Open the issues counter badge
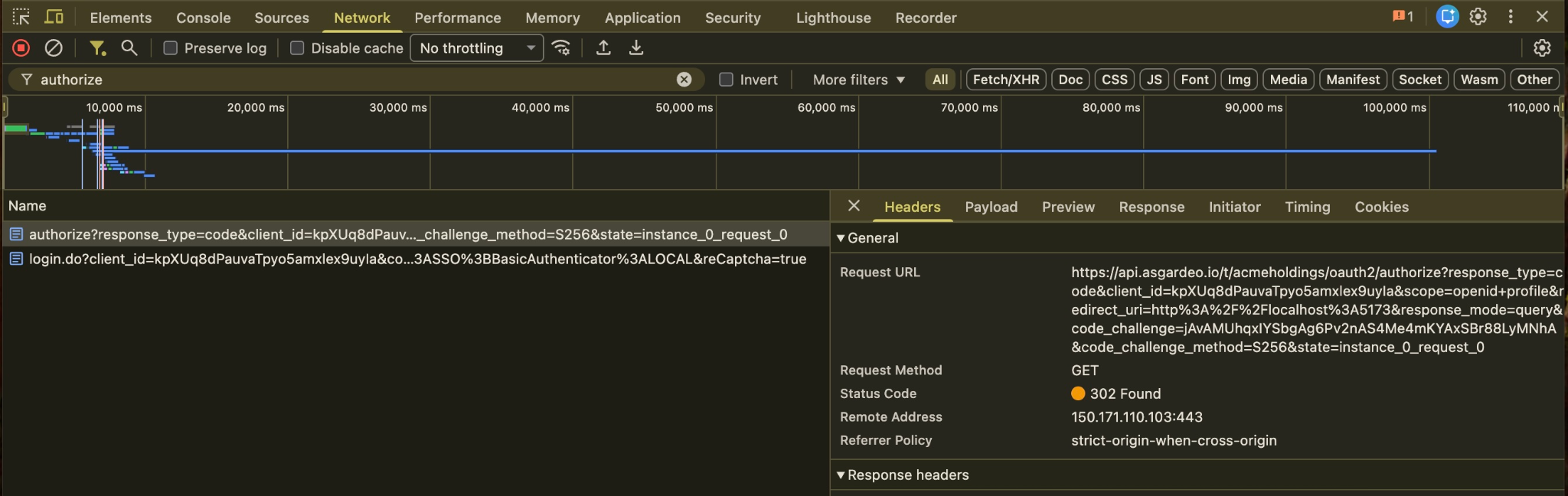The width and height of the screenshot is (1568, 496). coord(1403,16)
